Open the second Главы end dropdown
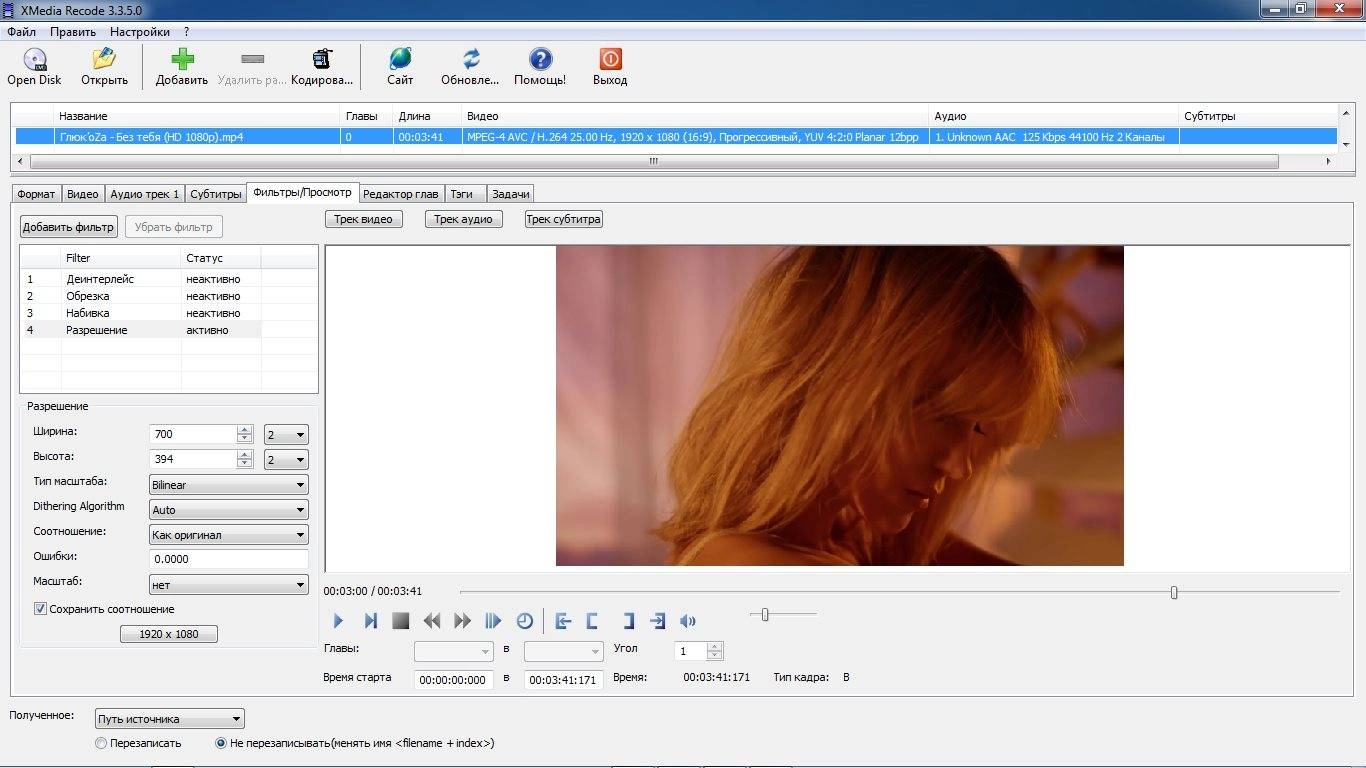Screen dimensions: 1366x768 (x=564, y=651)
